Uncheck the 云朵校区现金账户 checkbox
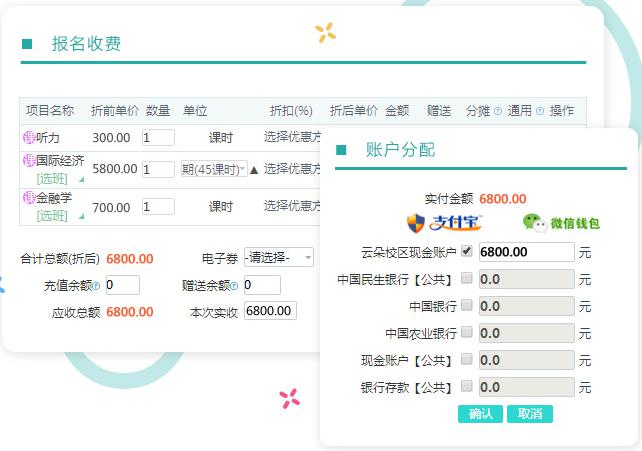Screen dimensions: 642x451 [x=467, y=251]
